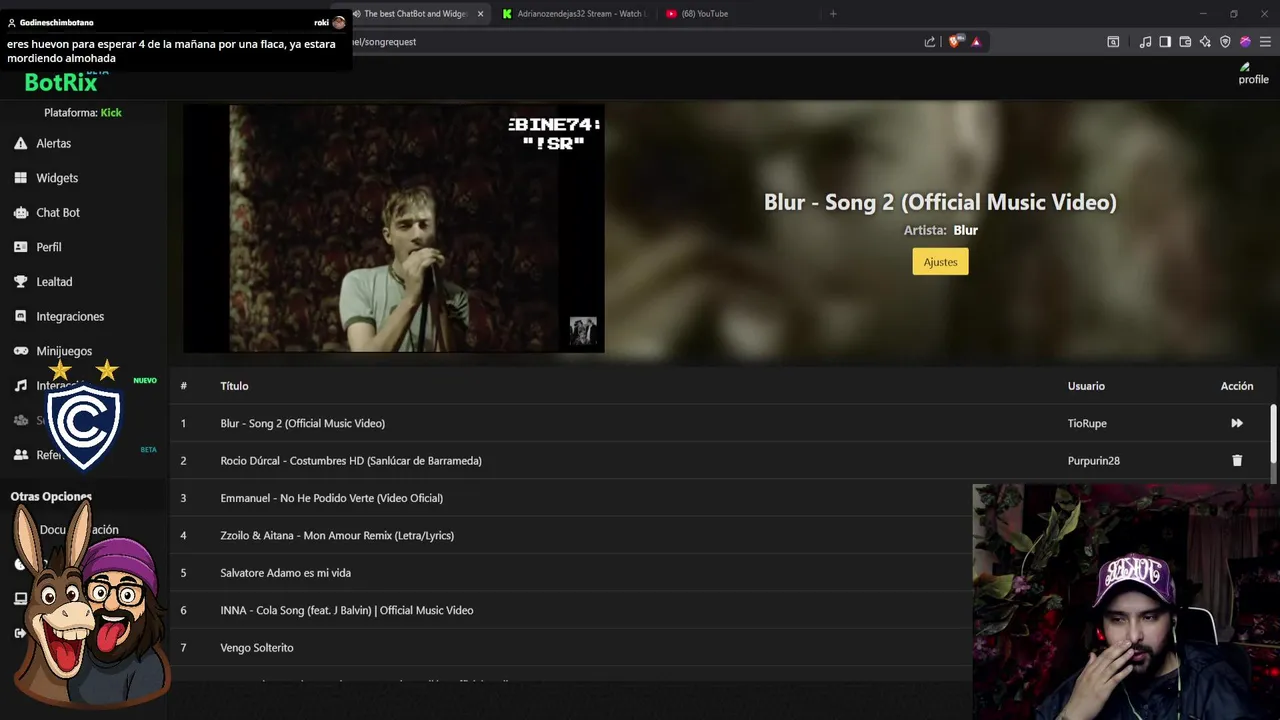
Task: Delete the Rocío Dúrcal song request
Action: pos(1237,461)
